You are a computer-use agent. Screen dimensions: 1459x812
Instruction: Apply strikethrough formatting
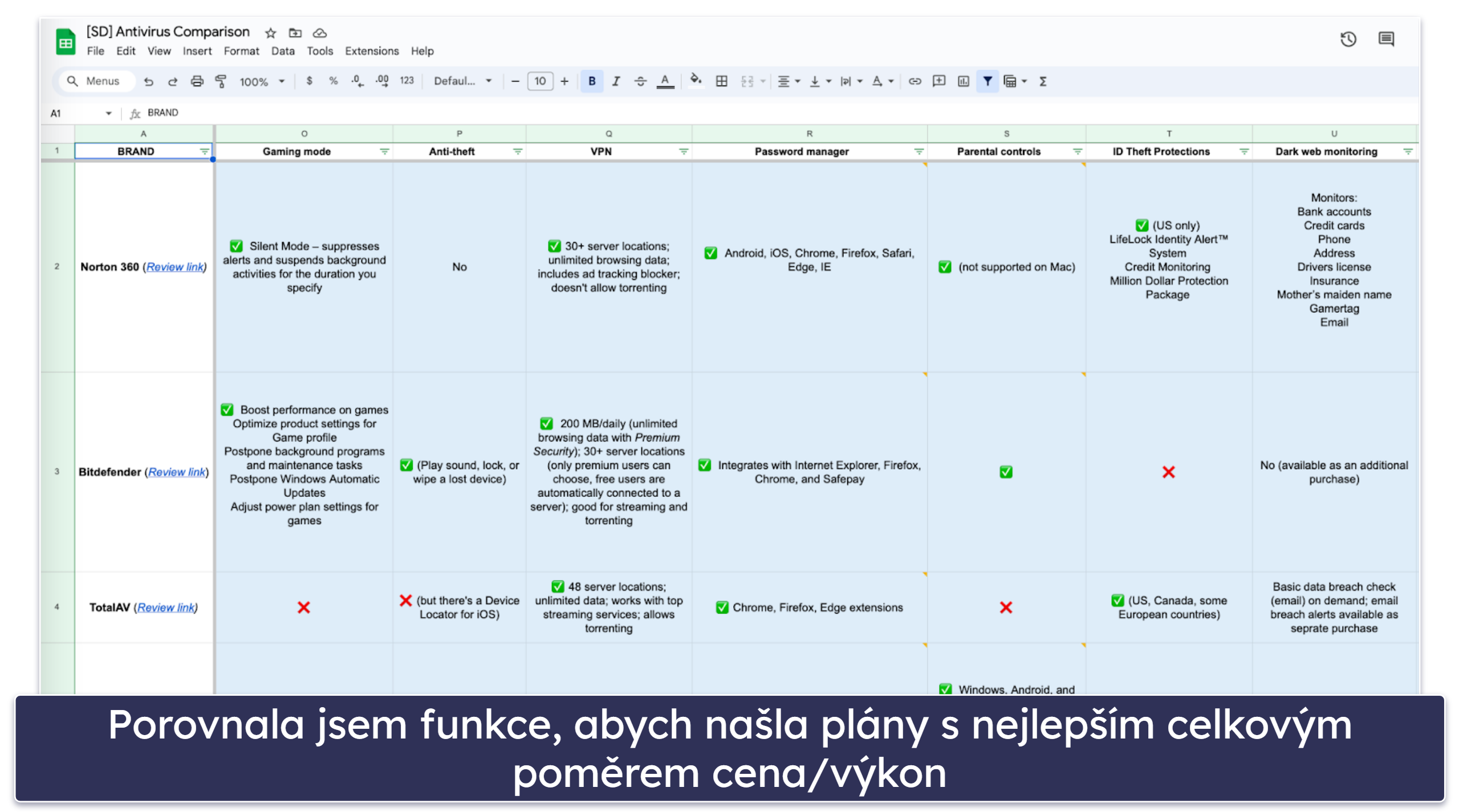click(640, 81)
